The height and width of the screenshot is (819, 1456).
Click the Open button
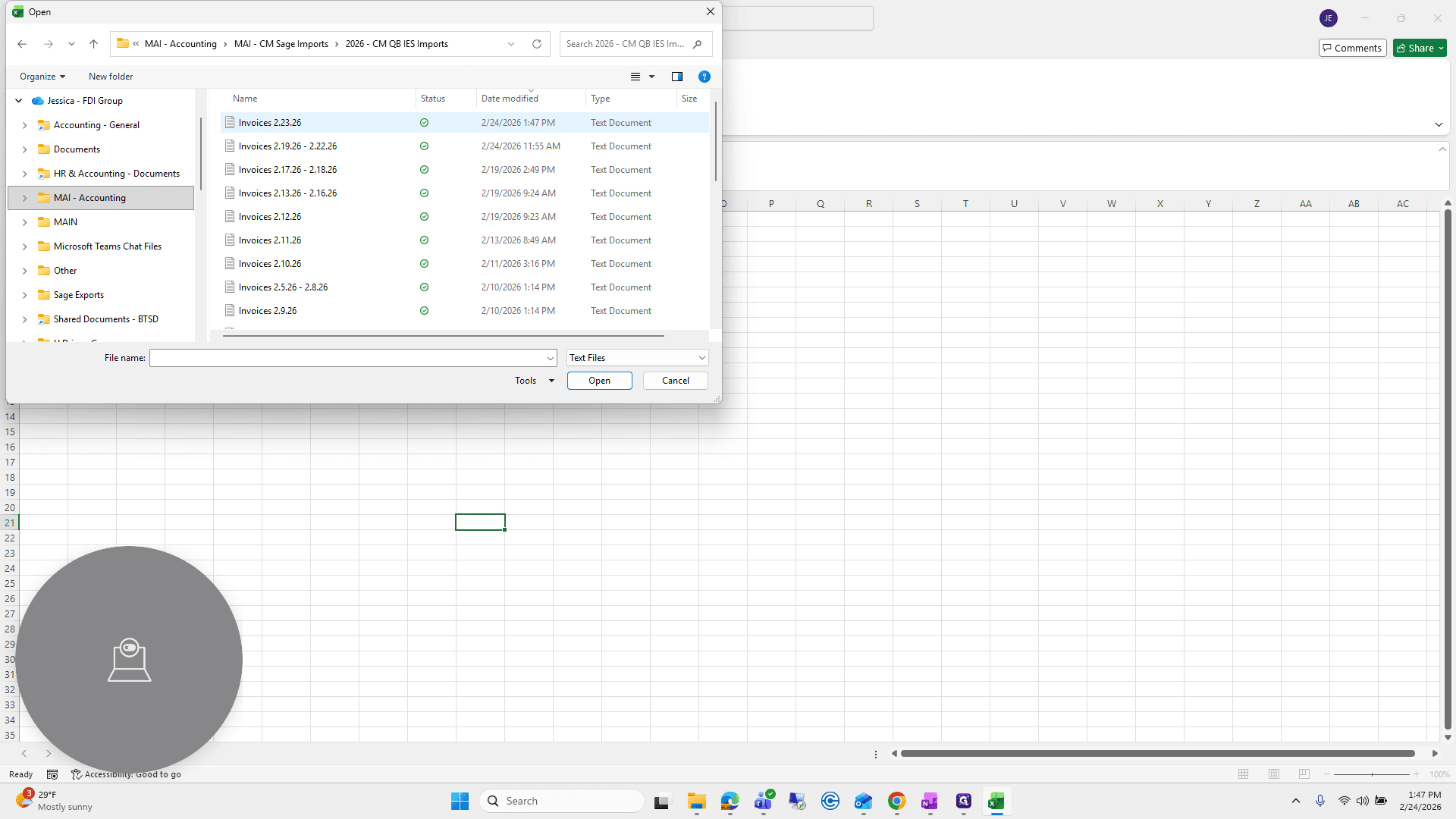pos(599,381)
